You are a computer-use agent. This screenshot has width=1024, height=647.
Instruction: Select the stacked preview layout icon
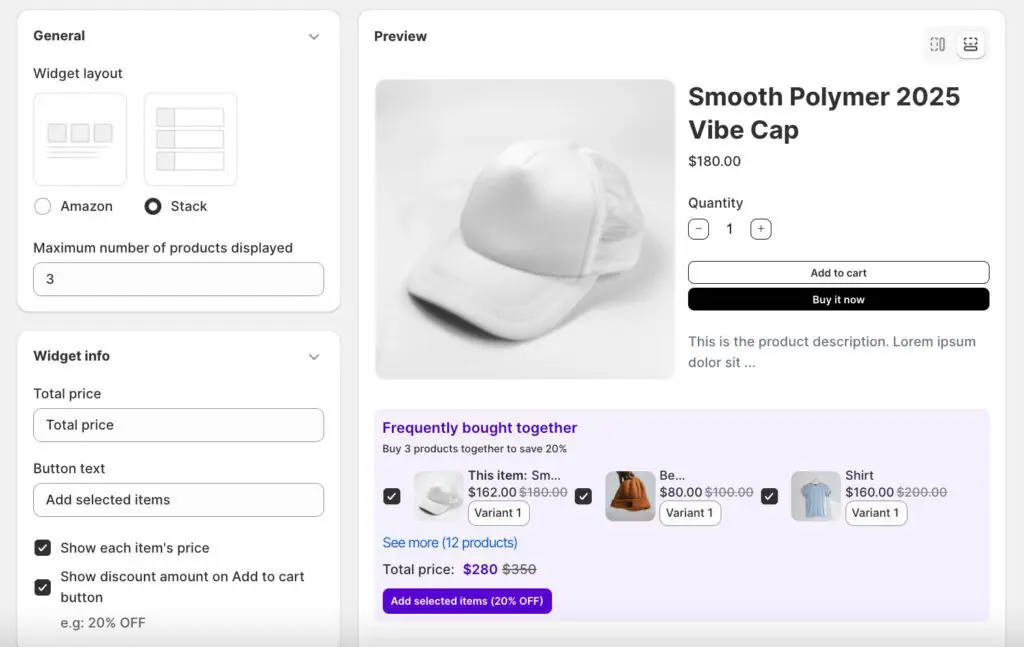click(x=970, y=44)
